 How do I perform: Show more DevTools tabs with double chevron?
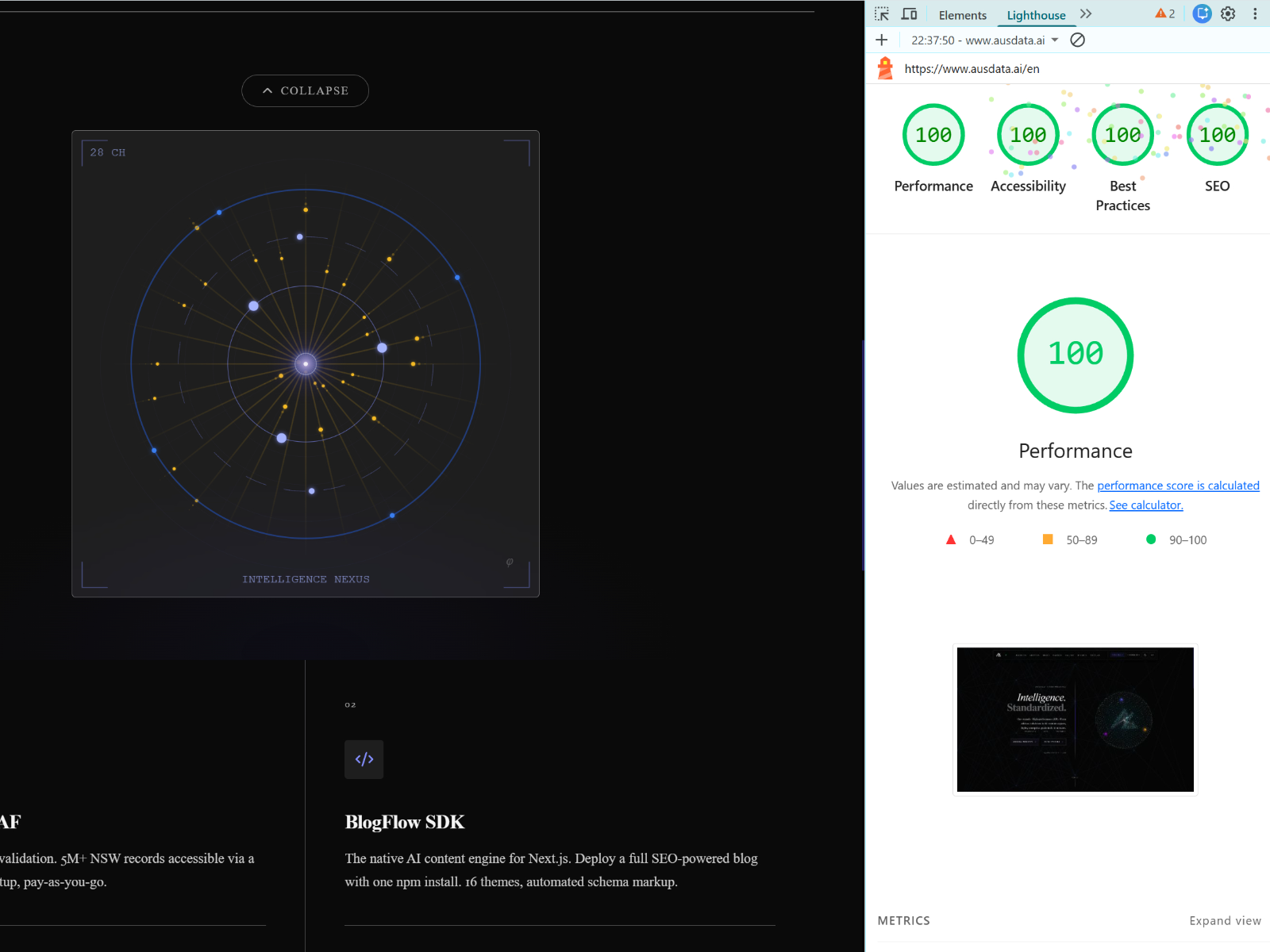click(1086, 14)
